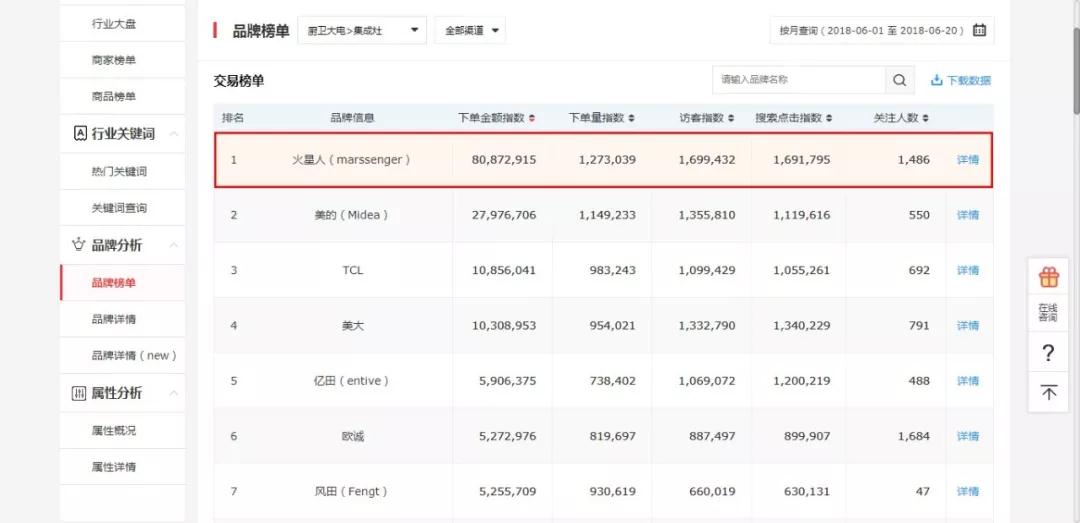
Task: Open 属性详情 in sidebar
Action: [x=114, y=466]
